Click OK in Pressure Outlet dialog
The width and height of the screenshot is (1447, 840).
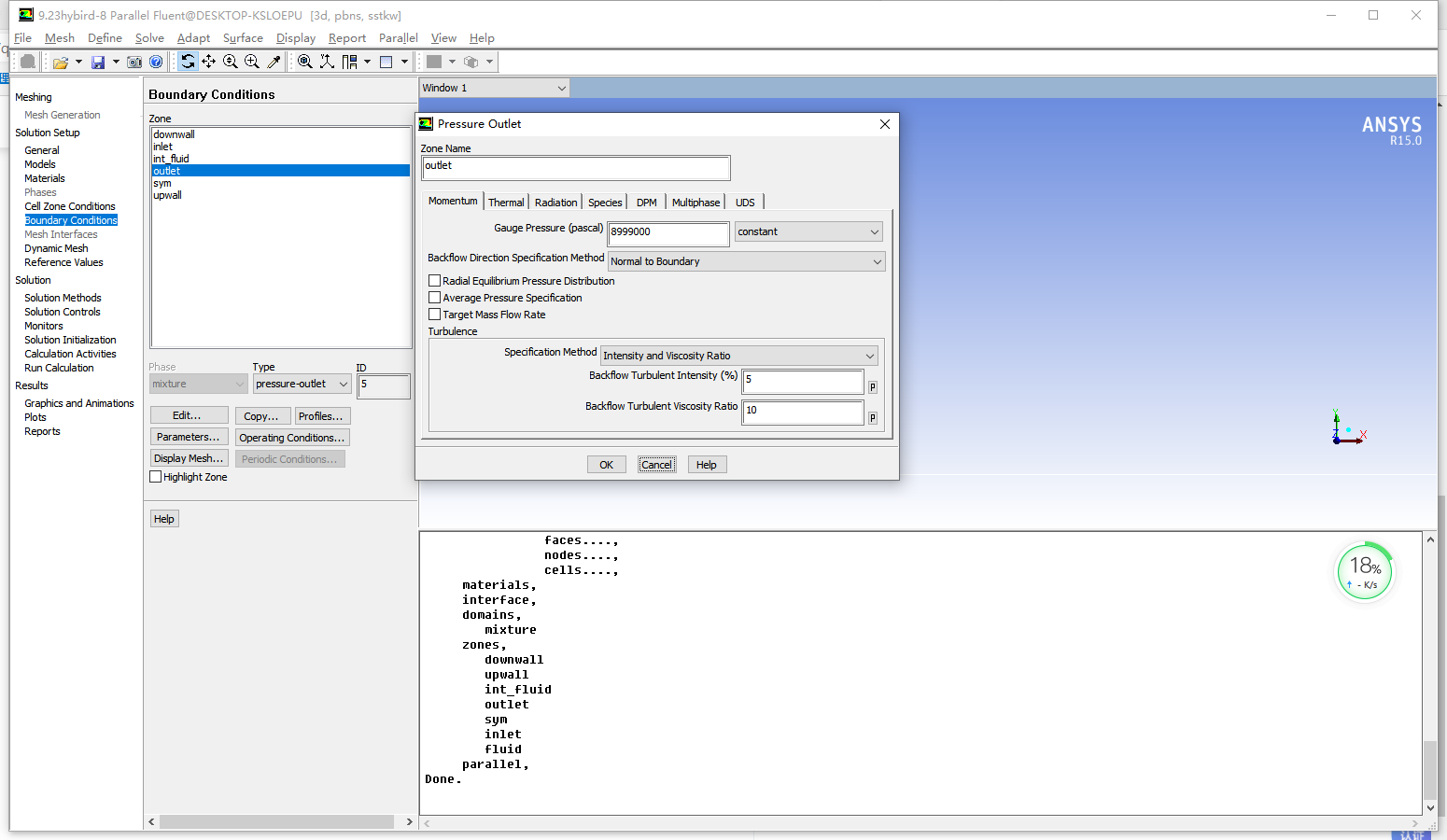(x=606, y=465)
